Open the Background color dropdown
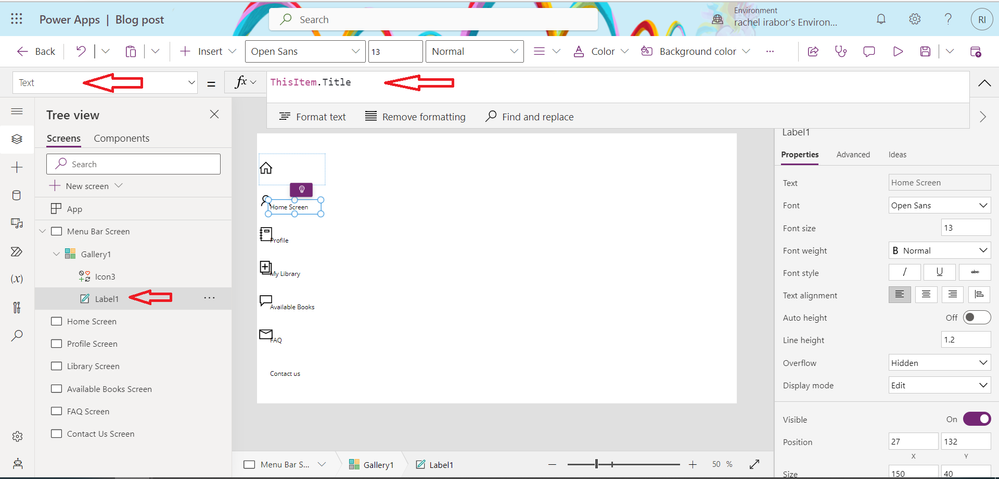The width and height of the screenshot is (999, 479). [695, 52]
